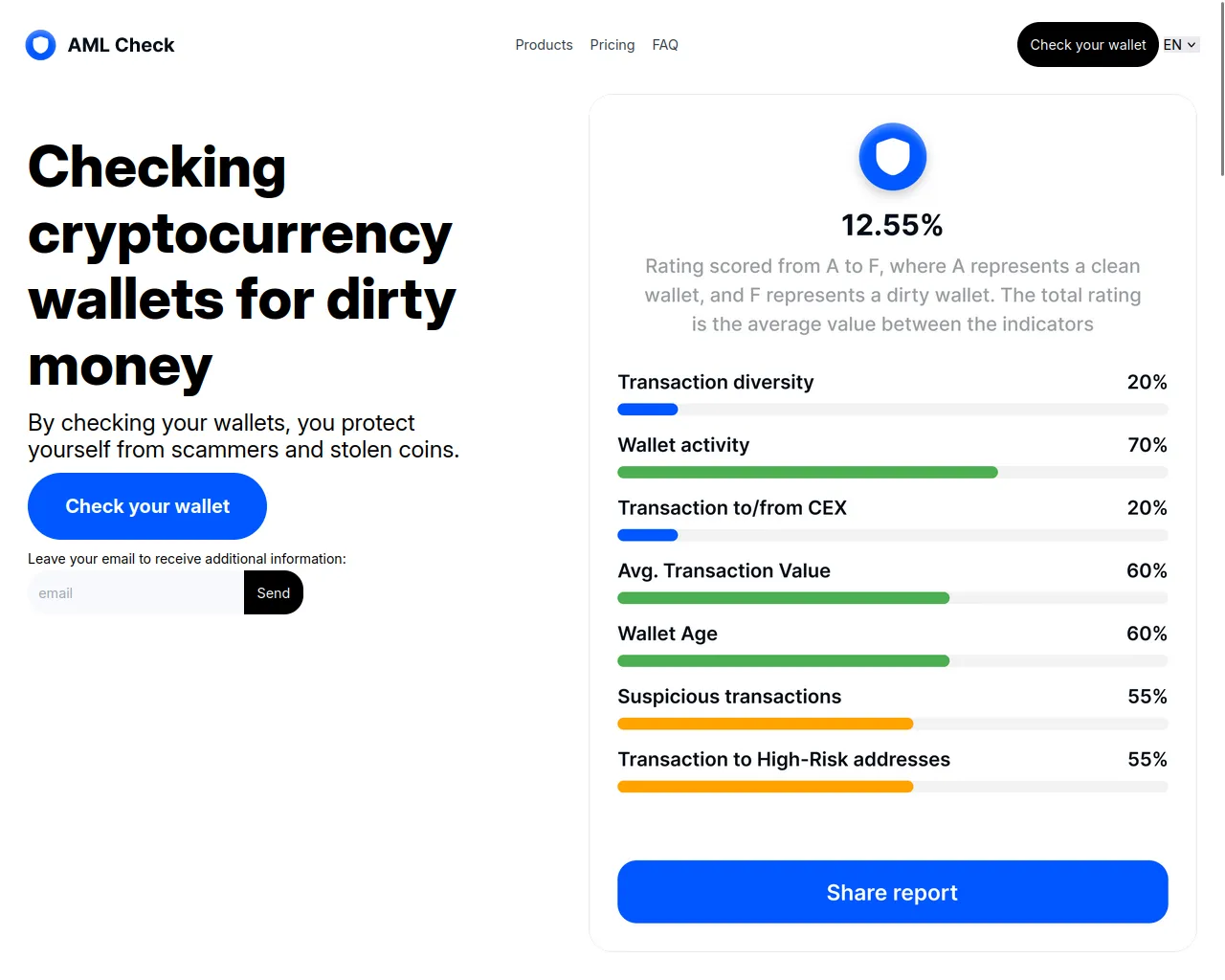Click the email input field
The width and height of the screenshot is (1225, 980).
136,593
